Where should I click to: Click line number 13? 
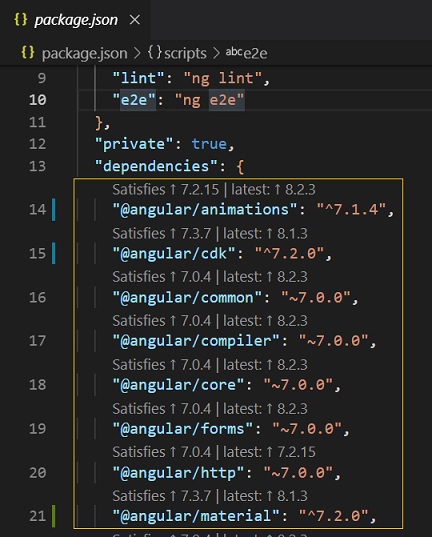point(37,166)
